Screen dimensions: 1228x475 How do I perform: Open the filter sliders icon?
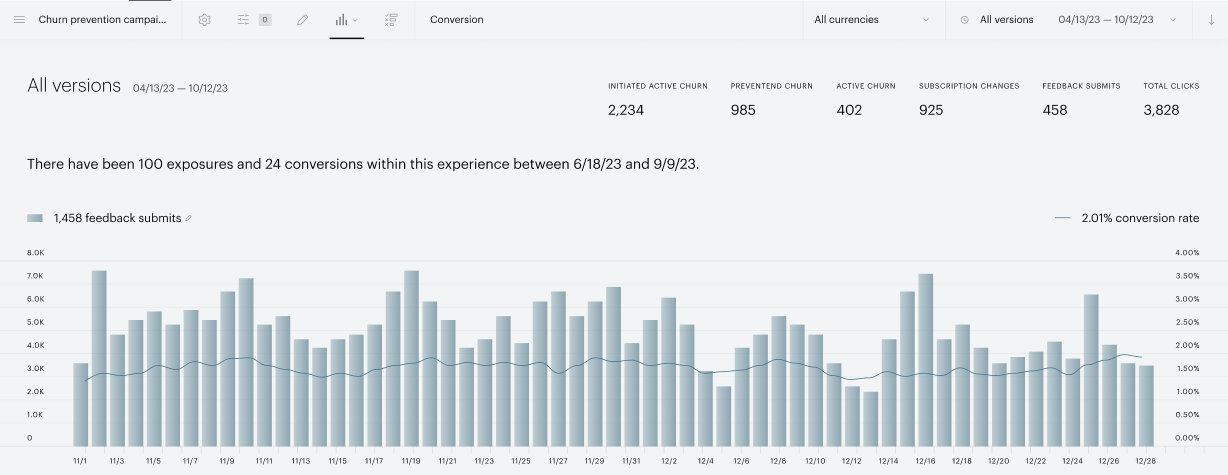click(244, 20)
